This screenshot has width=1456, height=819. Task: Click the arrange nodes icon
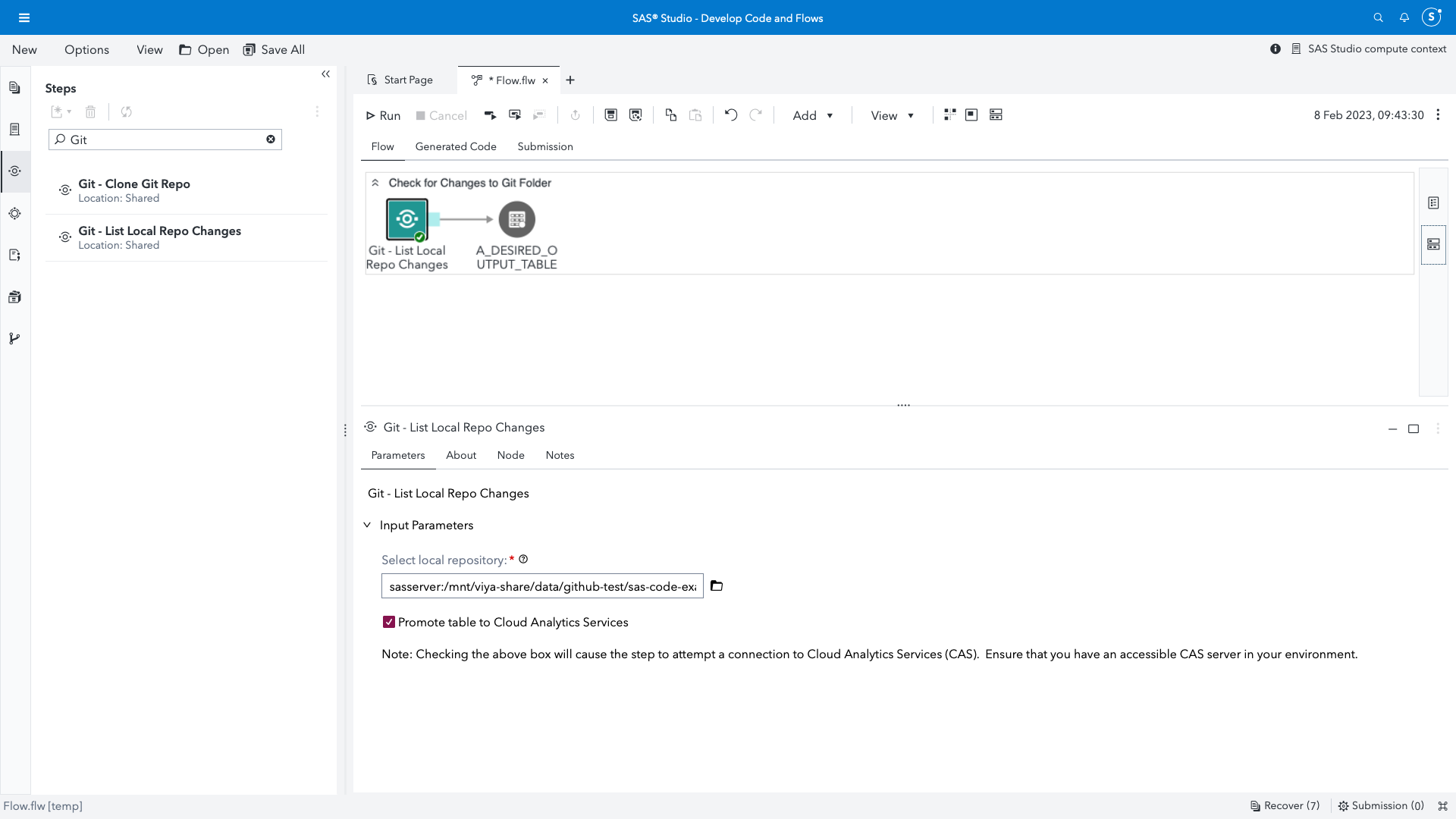pyautogui.click(x=949, y=115)
